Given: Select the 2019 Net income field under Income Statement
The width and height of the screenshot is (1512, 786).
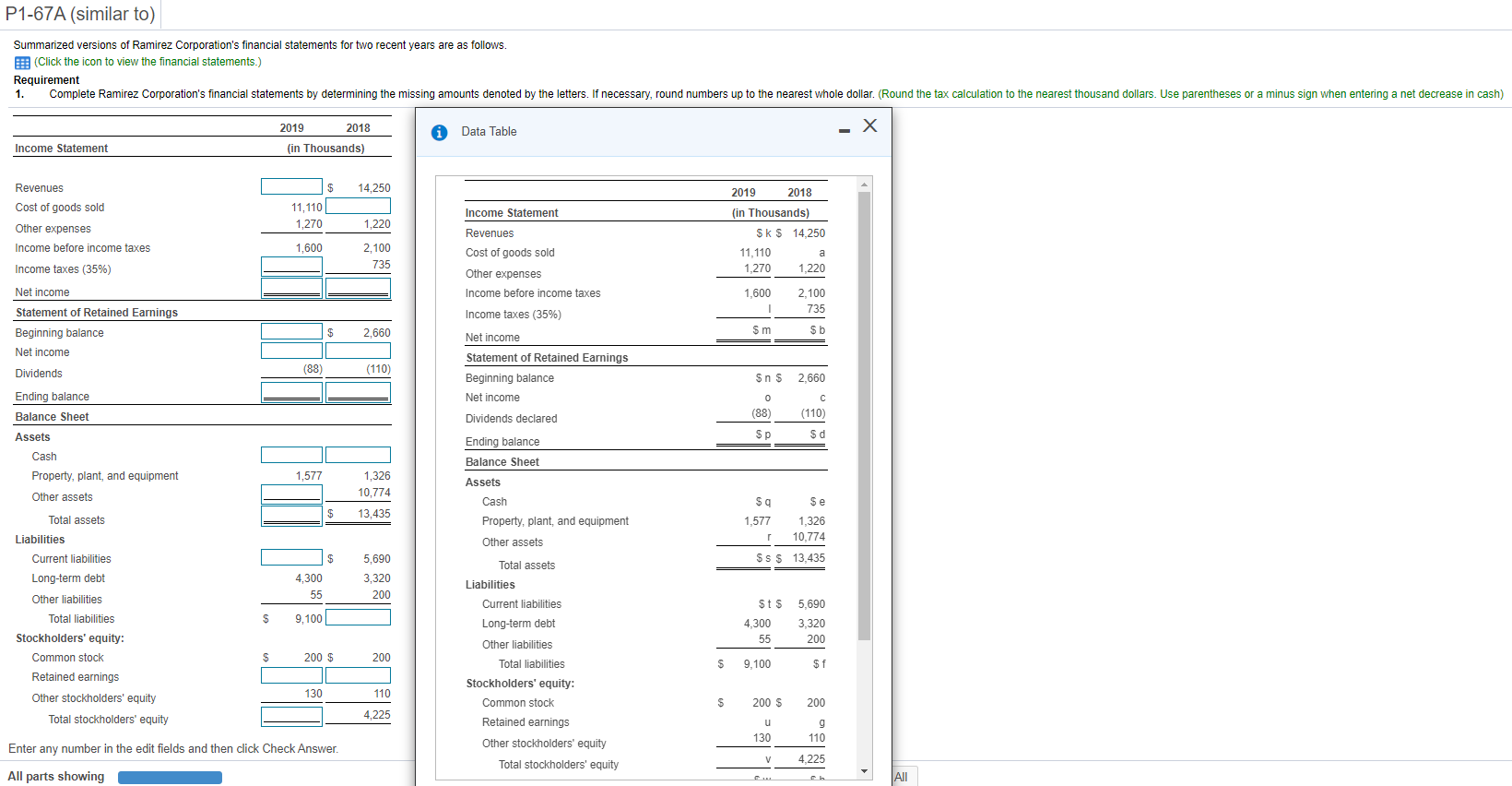Looking at the screenshot, I should pyautogui.click(x=291, y=289).
